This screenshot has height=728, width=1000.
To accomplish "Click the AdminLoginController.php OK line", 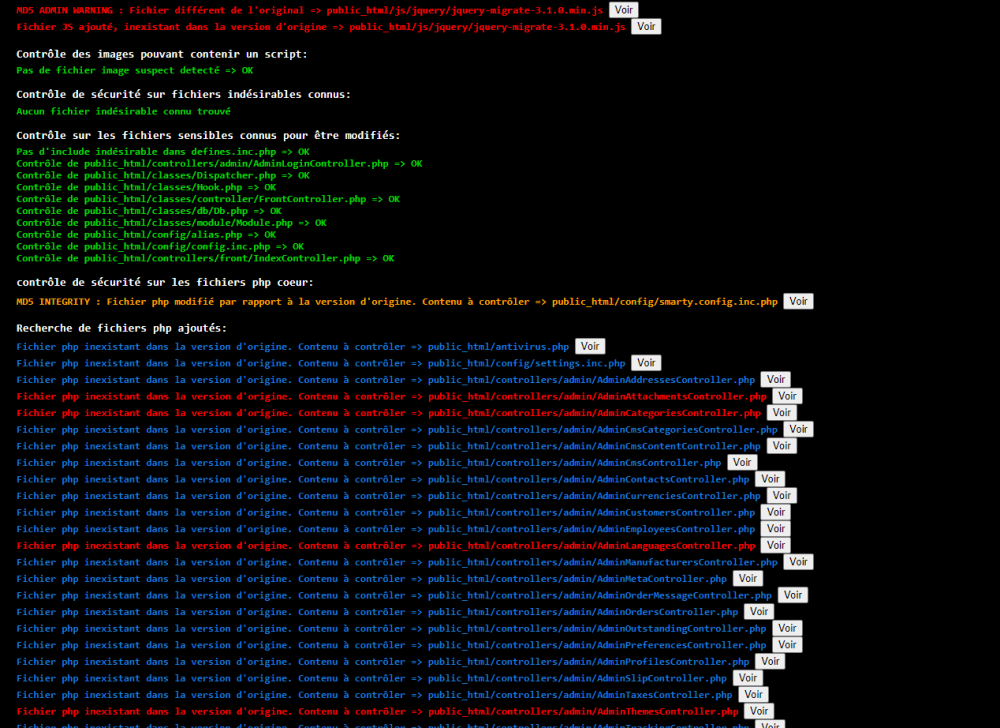I will [219, 163].
